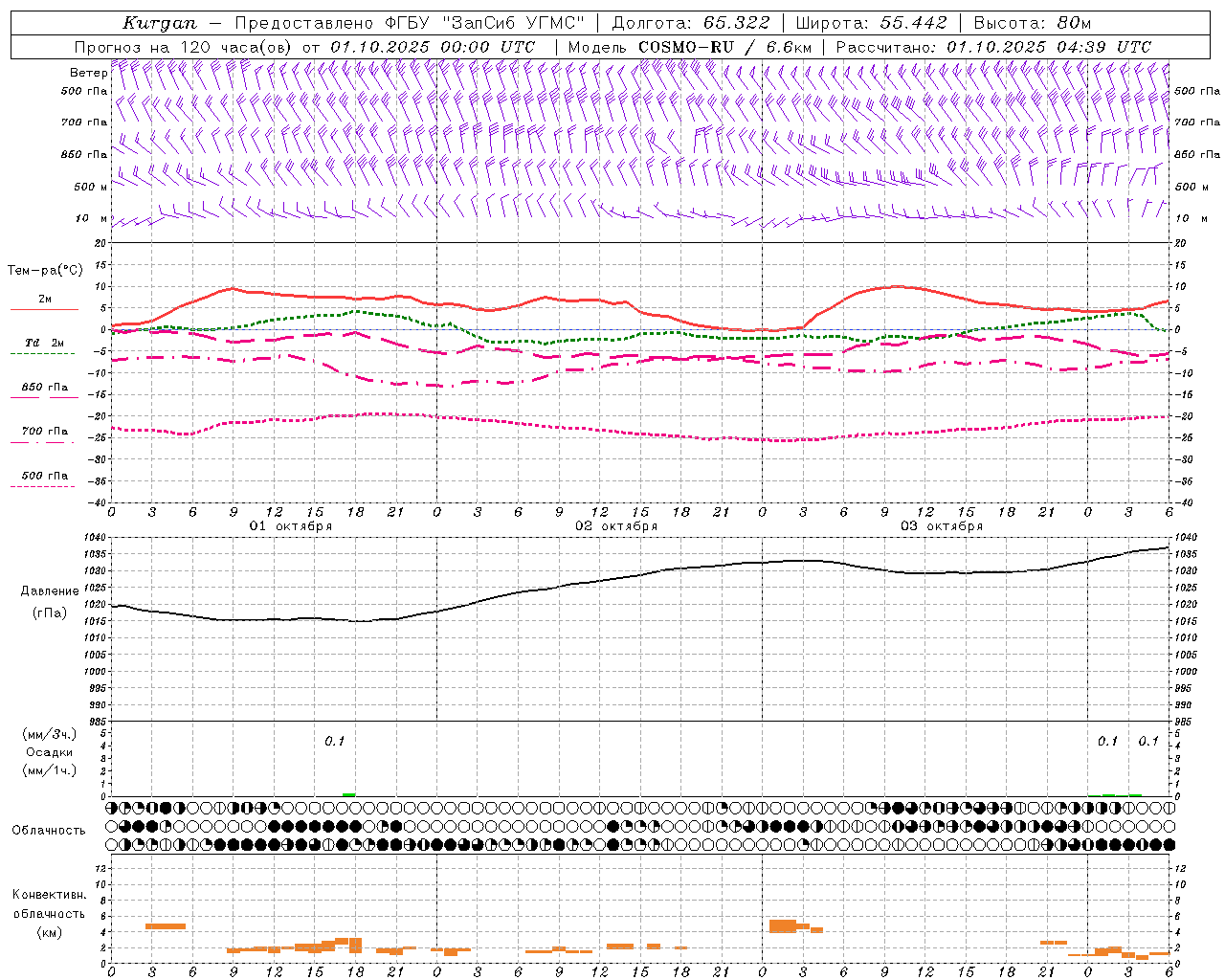
Task: Click the "02 октября" date label
Action: (616, 526)
